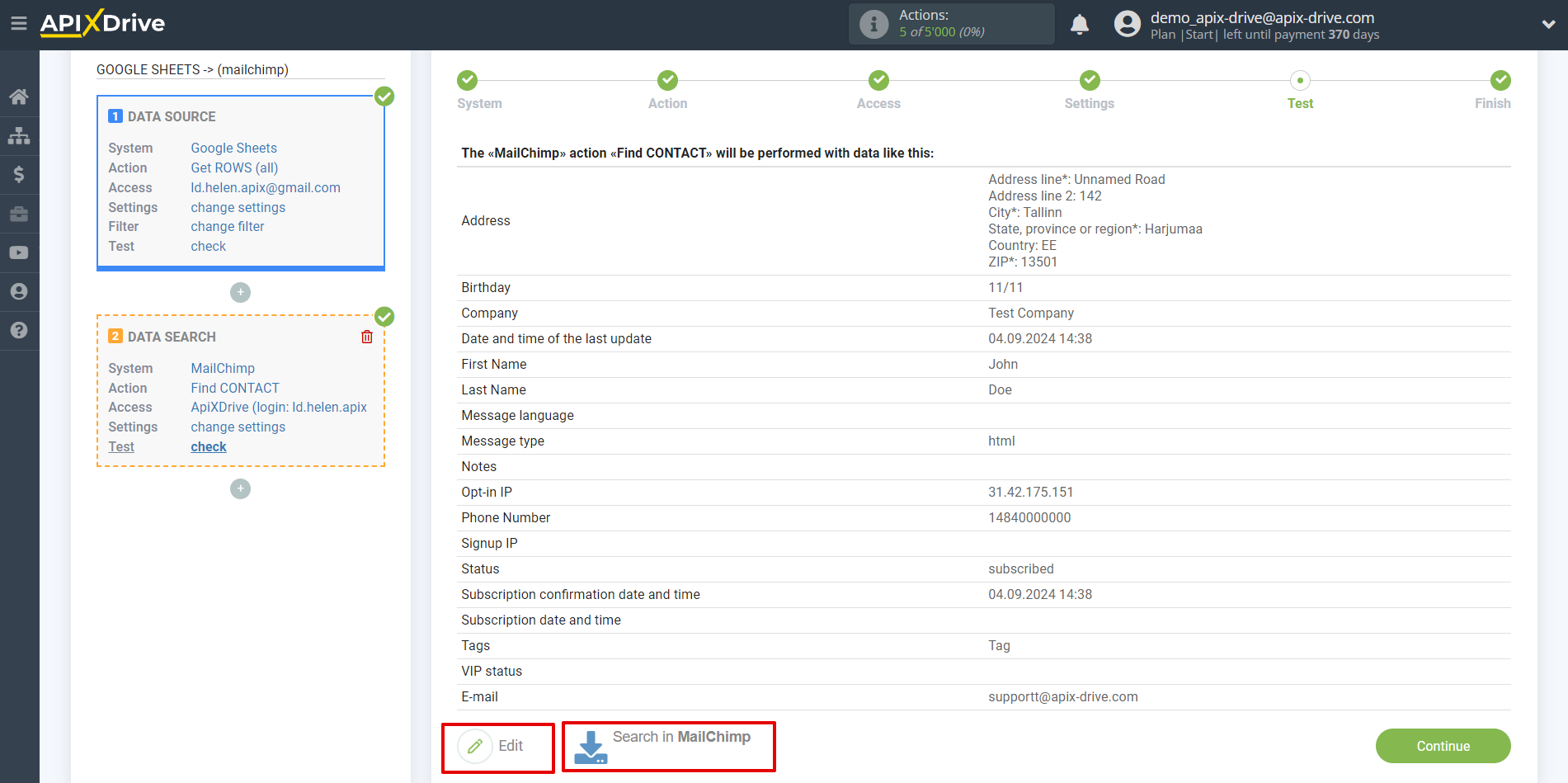Click the Birthday value 11/11
The height and width of the screenshot is (783, 1568).
pyautogui.click(x=1005, y=287)
